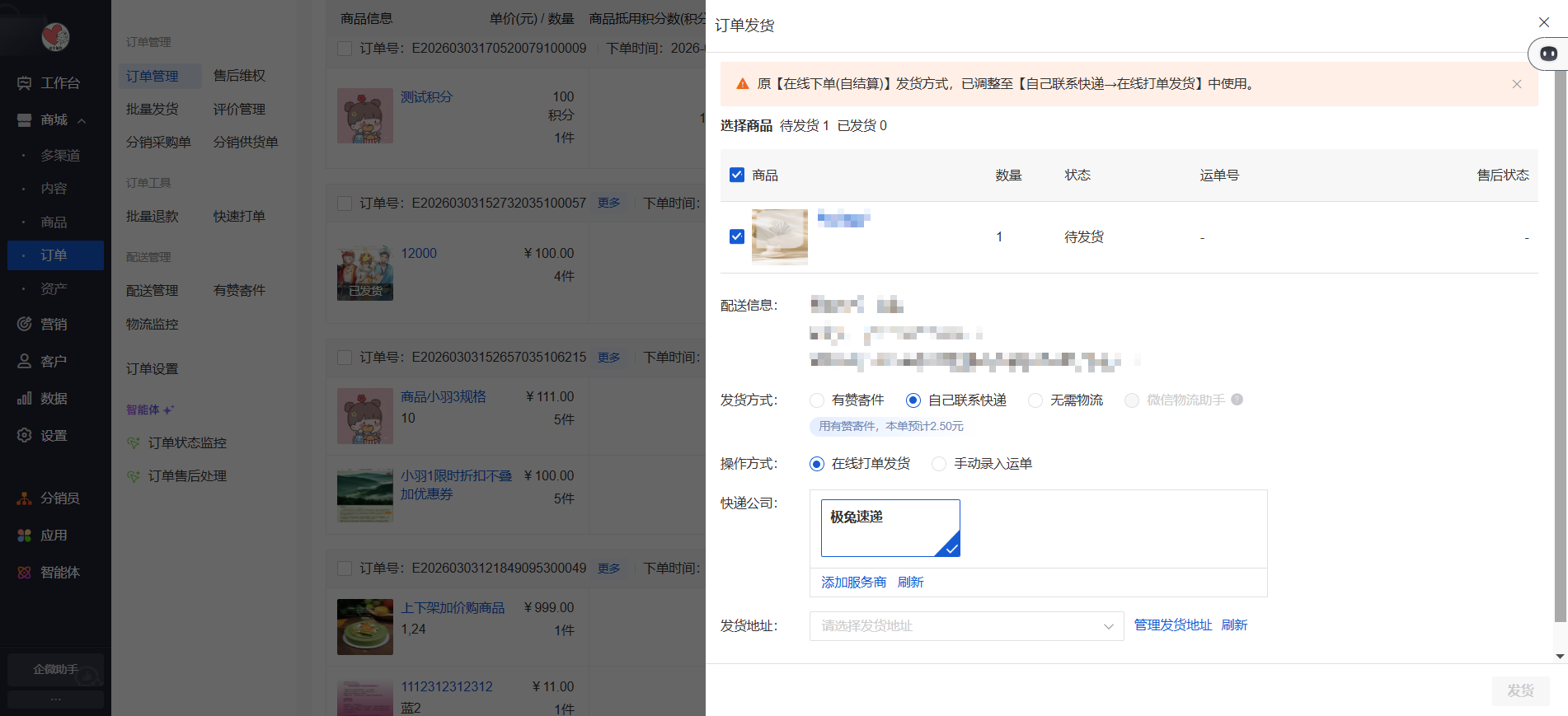Click 刷新 under courier company
This screenshot has width=1568, height=716.
[x=910, y=583]
